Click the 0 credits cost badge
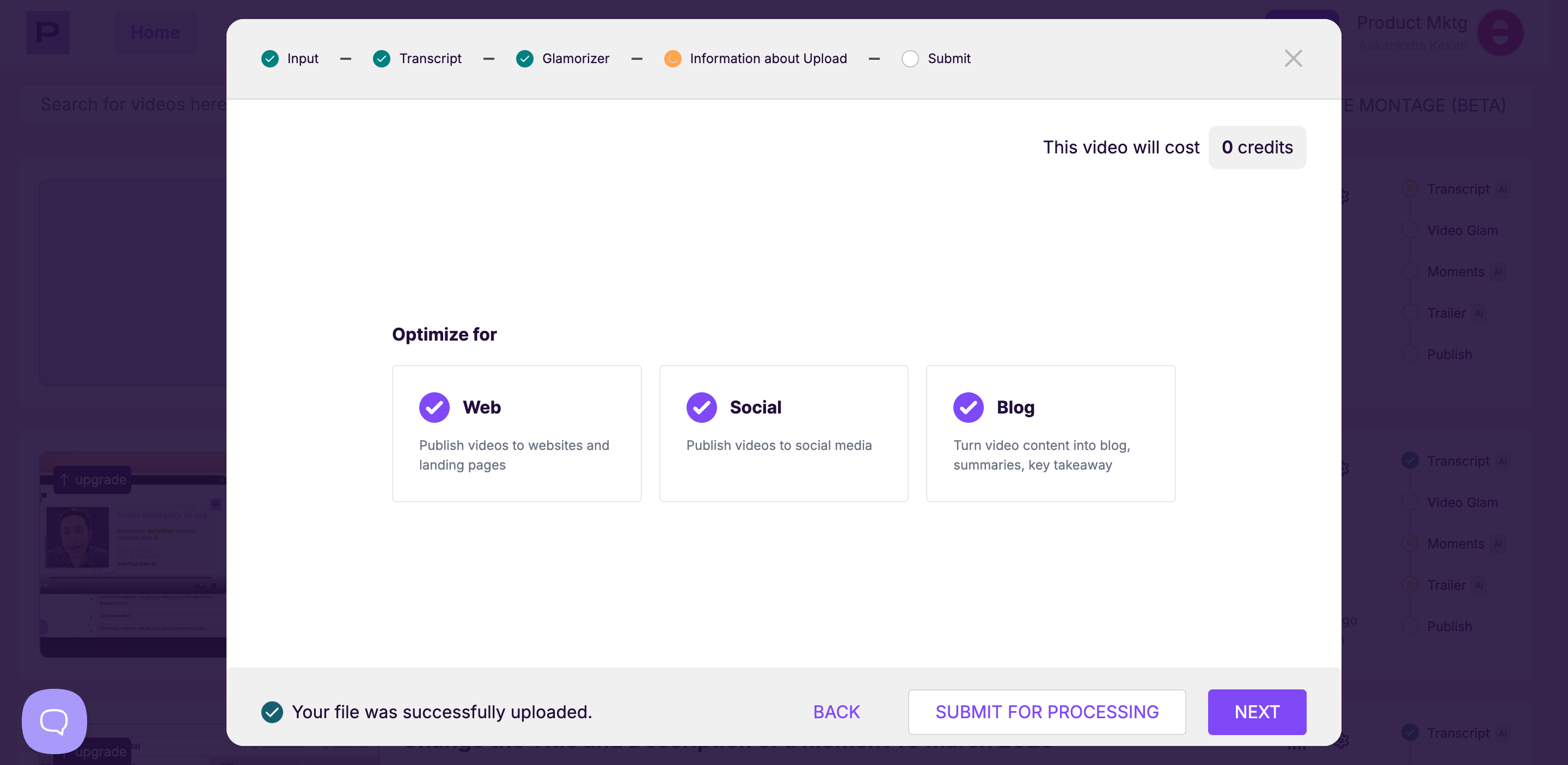 [1257, 147]
